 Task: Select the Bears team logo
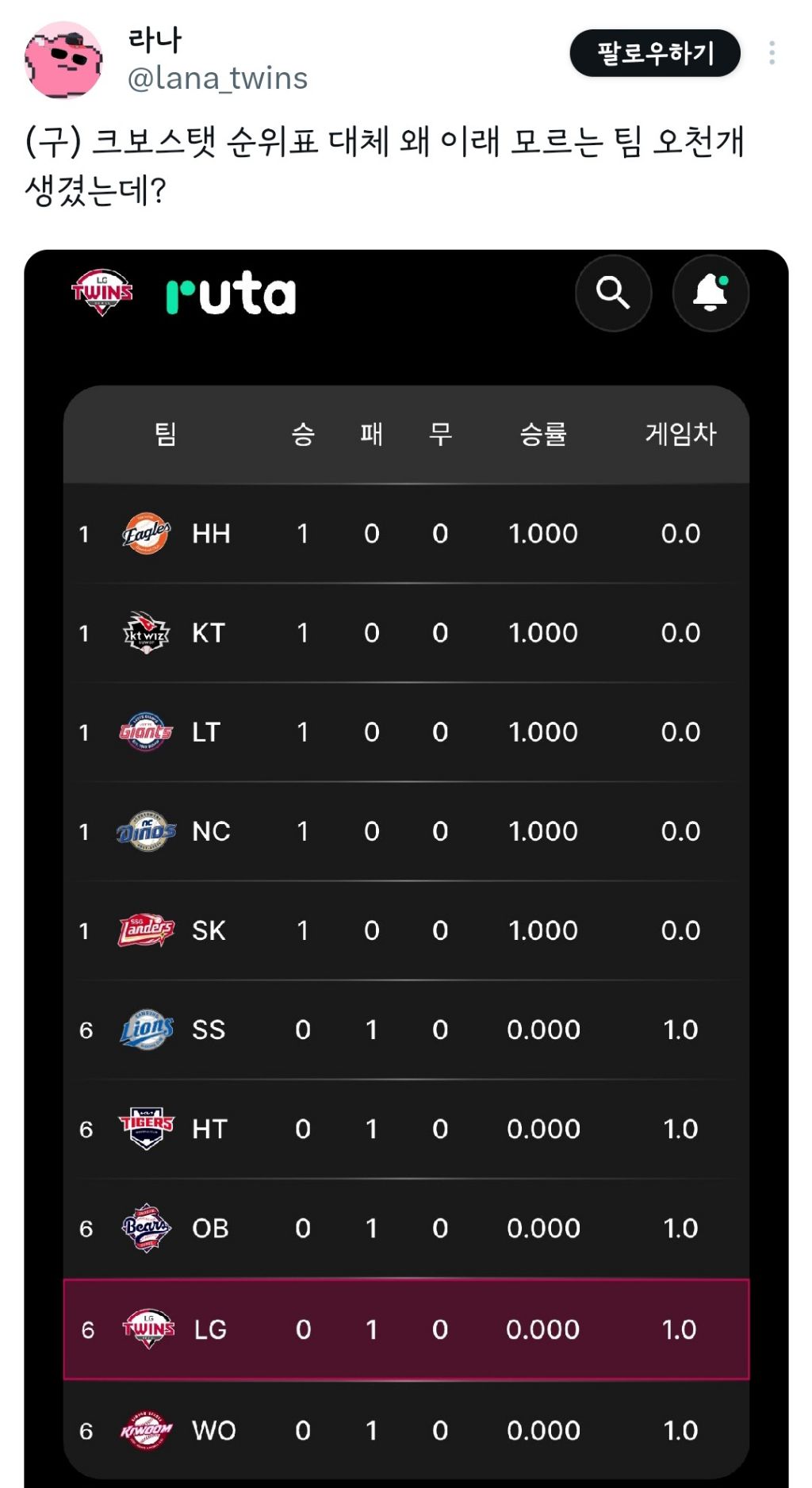click(146, 1228)
